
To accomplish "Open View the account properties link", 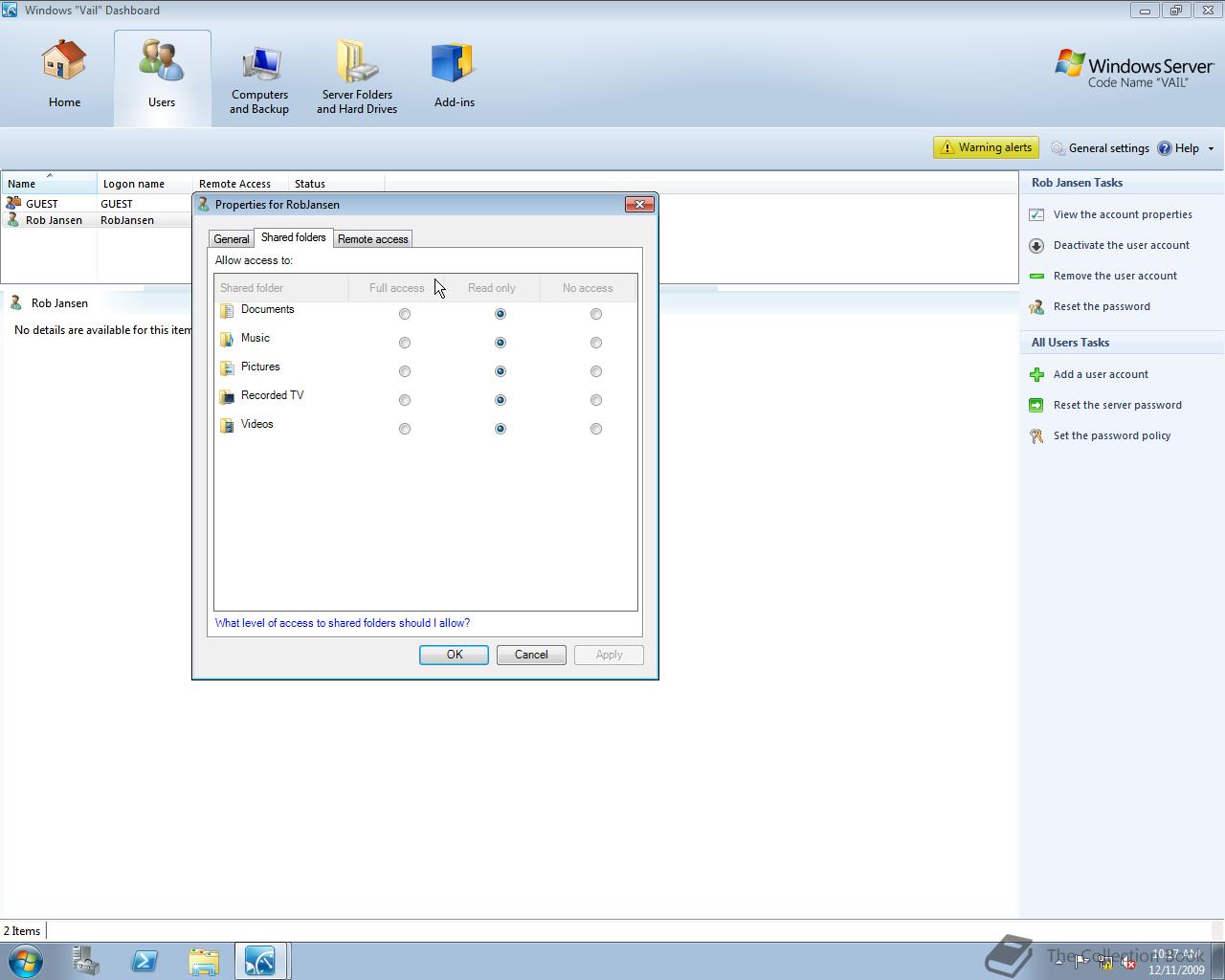I will point(1123,214).
